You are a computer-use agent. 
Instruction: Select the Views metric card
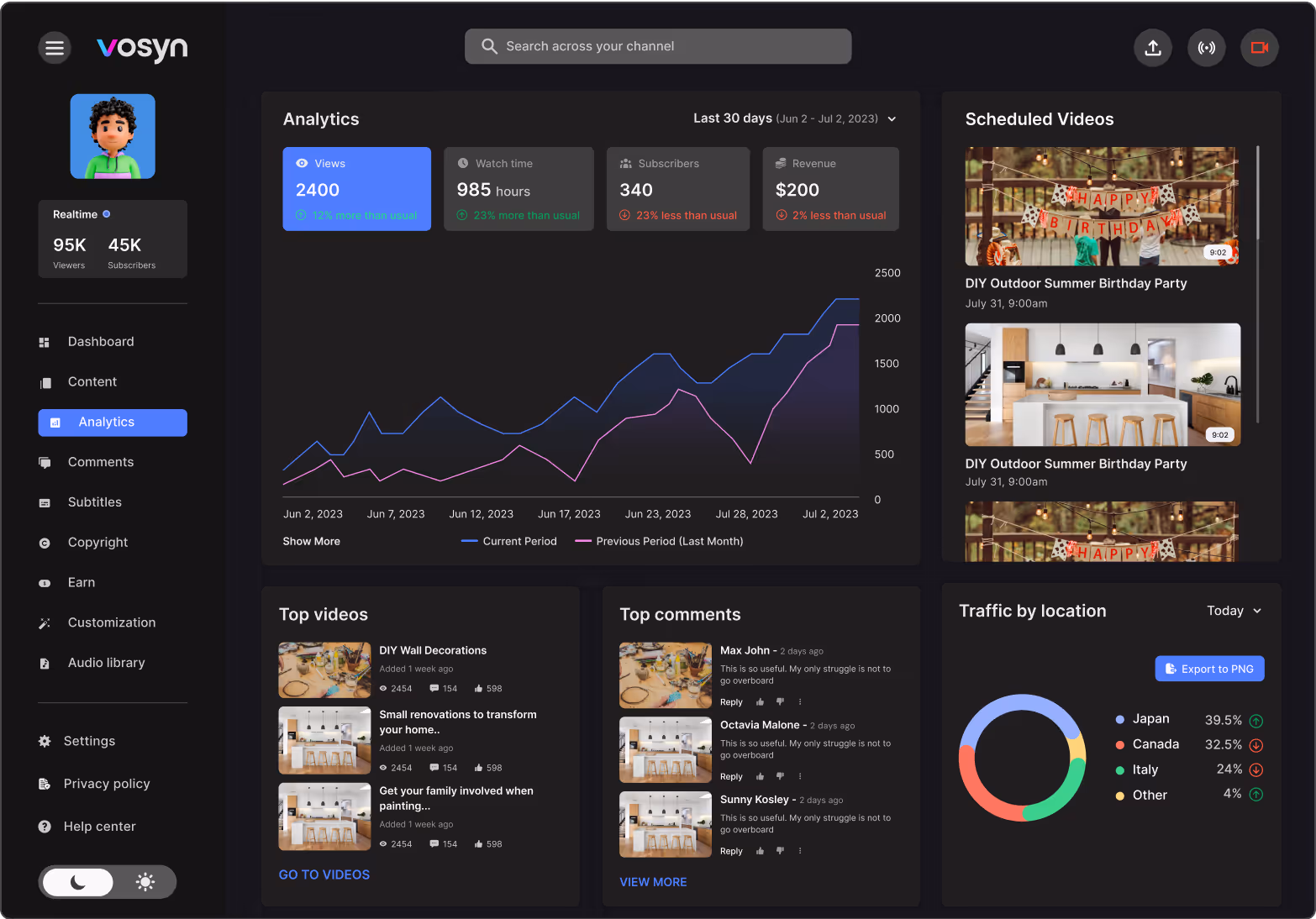356,189
